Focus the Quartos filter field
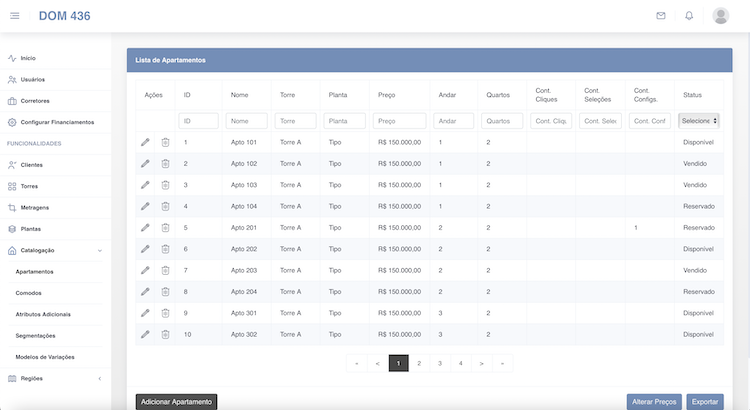 click(502, 121)
